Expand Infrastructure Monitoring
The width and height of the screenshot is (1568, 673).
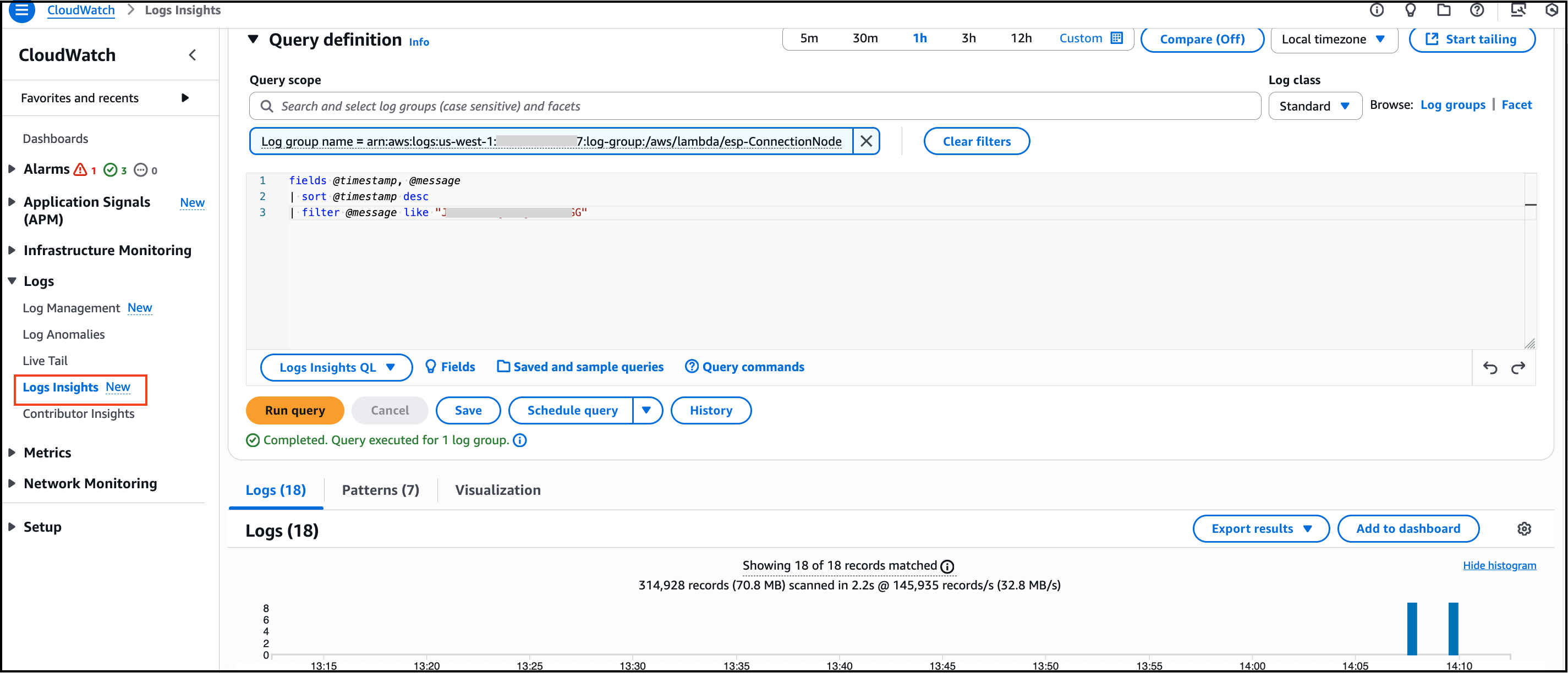(x=12, y=251)
